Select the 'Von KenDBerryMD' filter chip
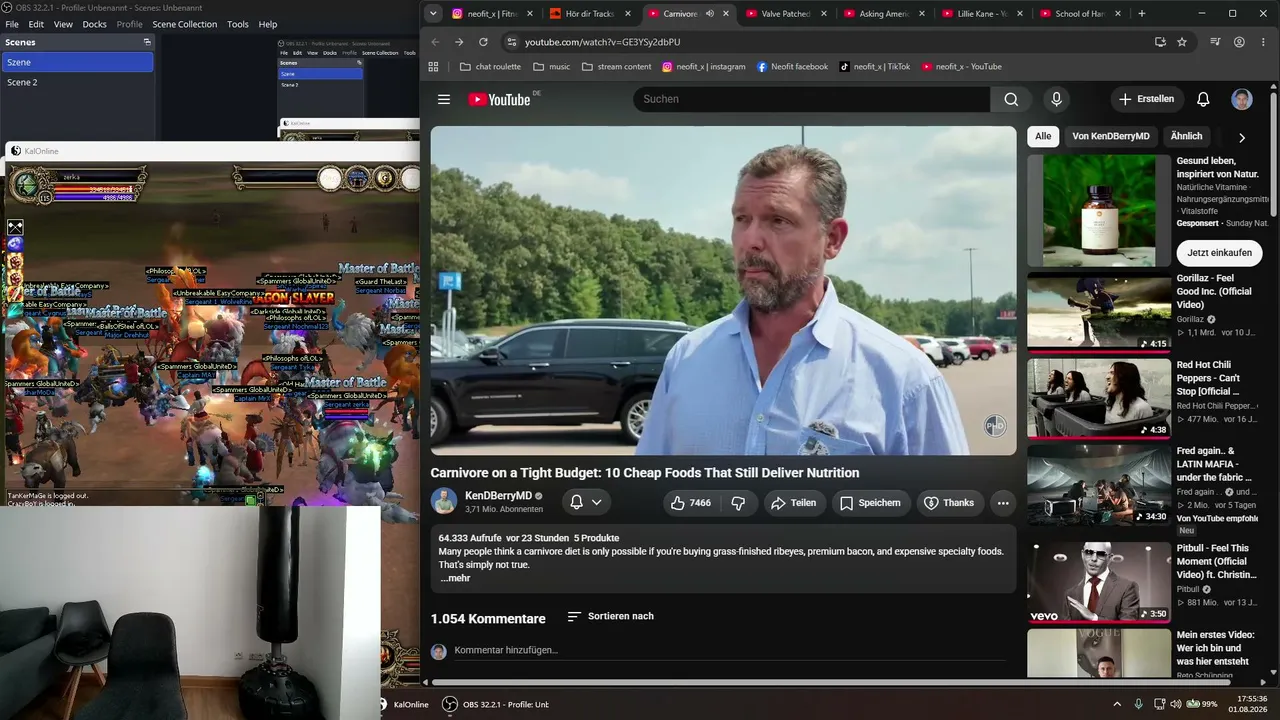The width and height of the screenshot is (1280, 720). 1111,136
